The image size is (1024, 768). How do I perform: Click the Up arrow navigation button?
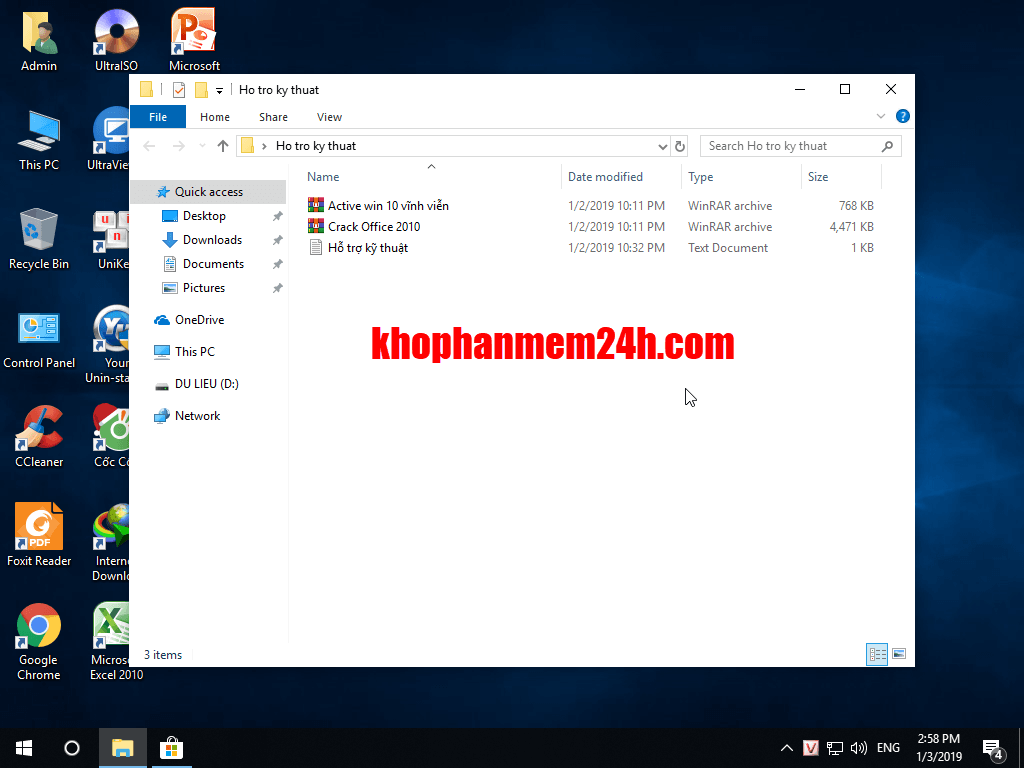(x=223, y=146)
